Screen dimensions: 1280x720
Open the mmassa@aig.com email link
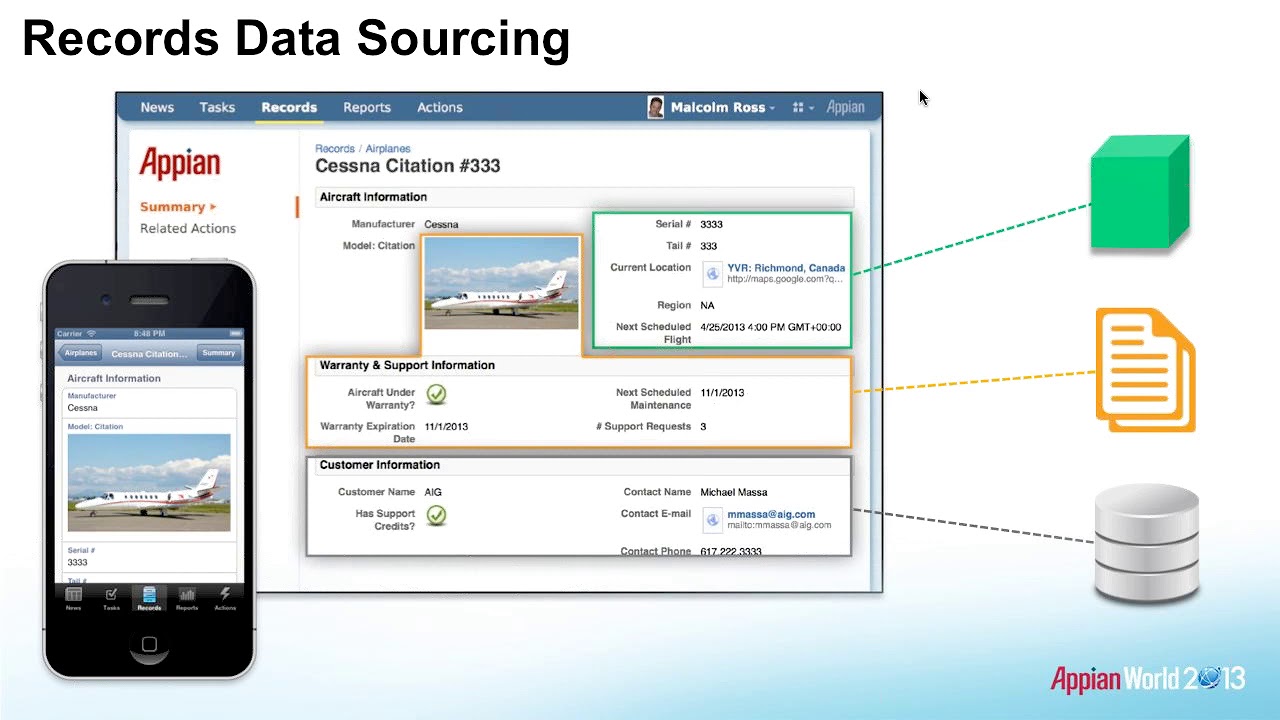[x=771, y=514]
